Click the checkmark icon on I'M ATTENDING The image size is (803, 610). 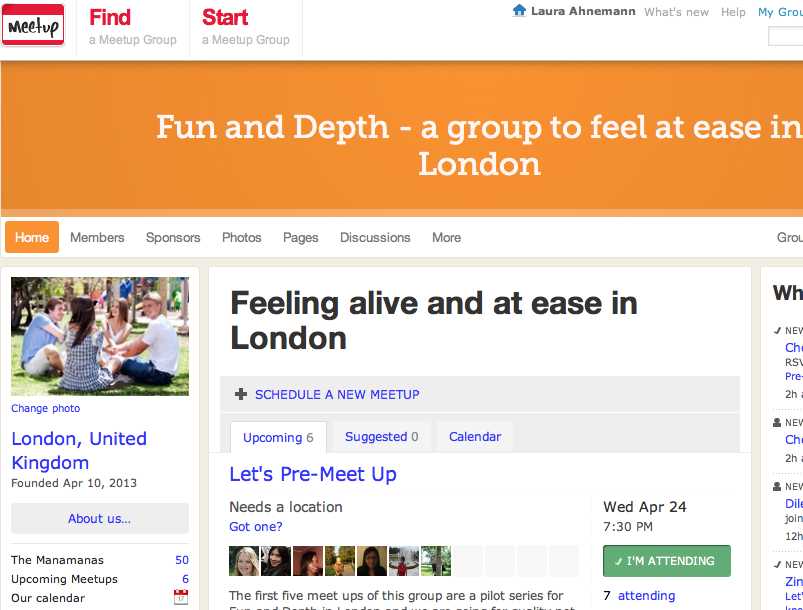pos(619,561)
